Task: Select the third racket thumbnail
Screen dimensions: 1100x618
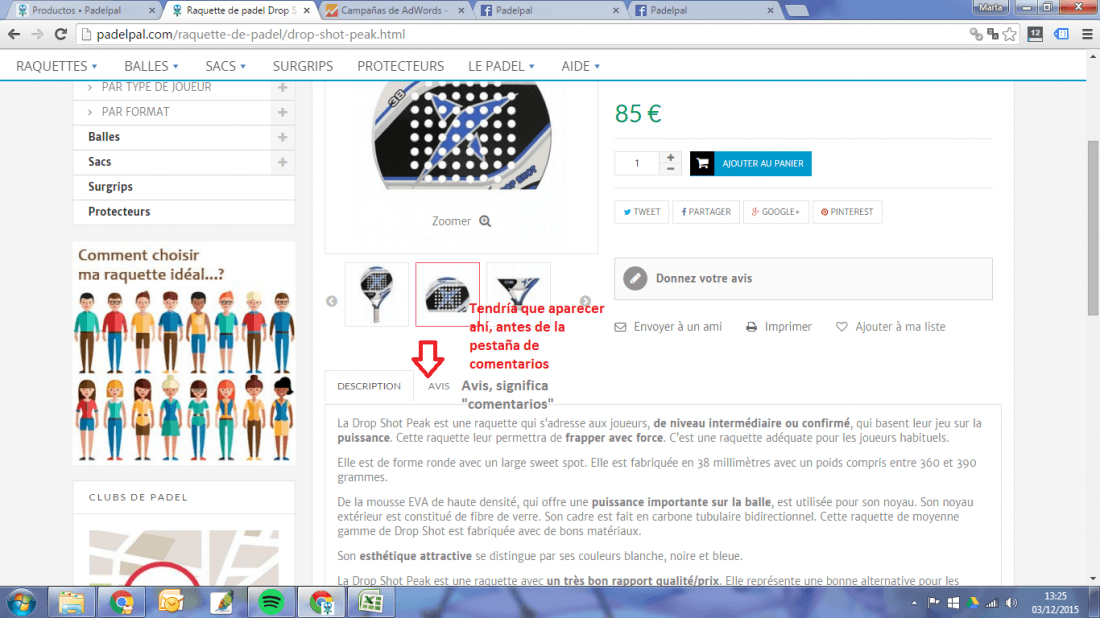Action: [518, 295]
